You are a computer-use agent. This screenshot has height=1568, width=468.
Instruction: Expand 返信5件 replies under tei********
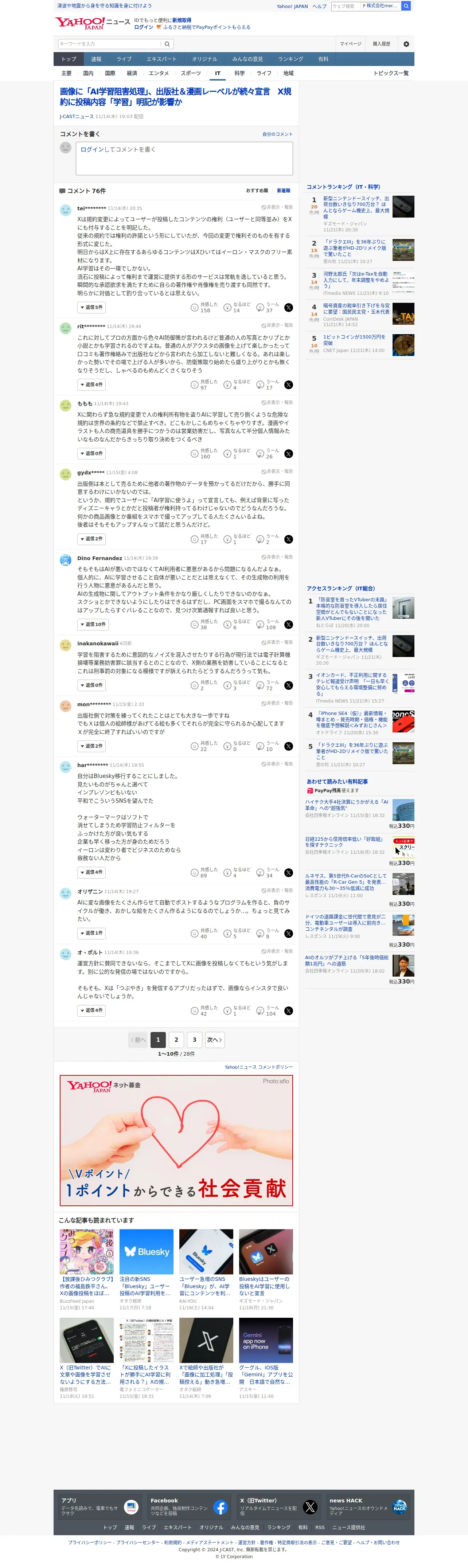pyautogui.click(x=91, y=308)
